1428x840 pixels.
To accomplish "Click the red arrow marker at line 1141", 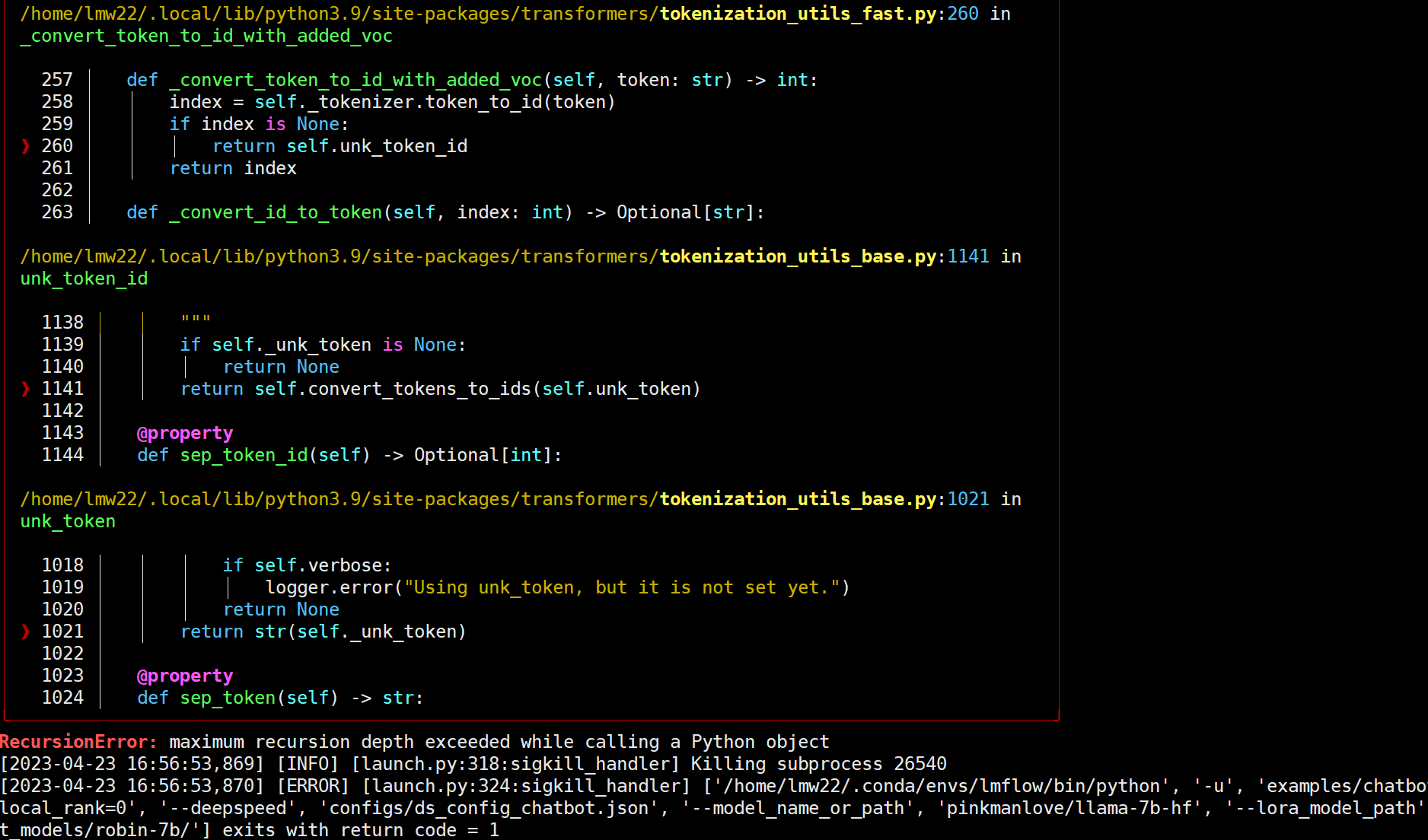I will click(x=25, y=389).
